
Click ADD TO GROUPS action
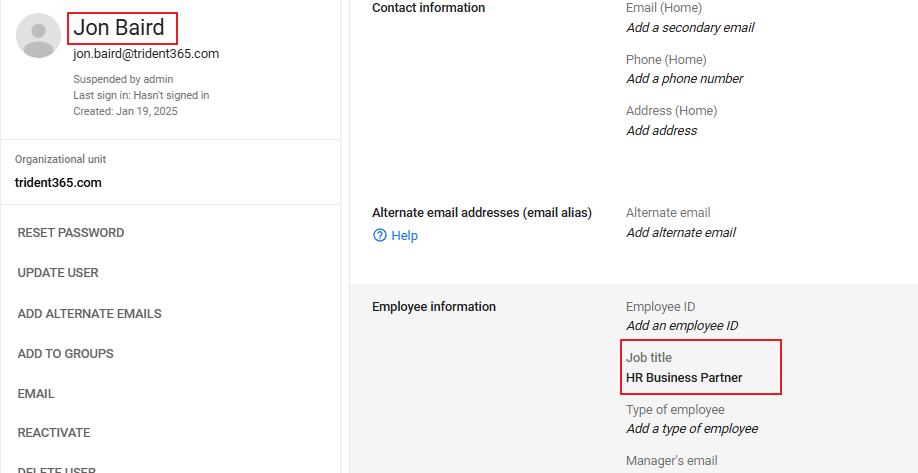[x=65, y=354]
